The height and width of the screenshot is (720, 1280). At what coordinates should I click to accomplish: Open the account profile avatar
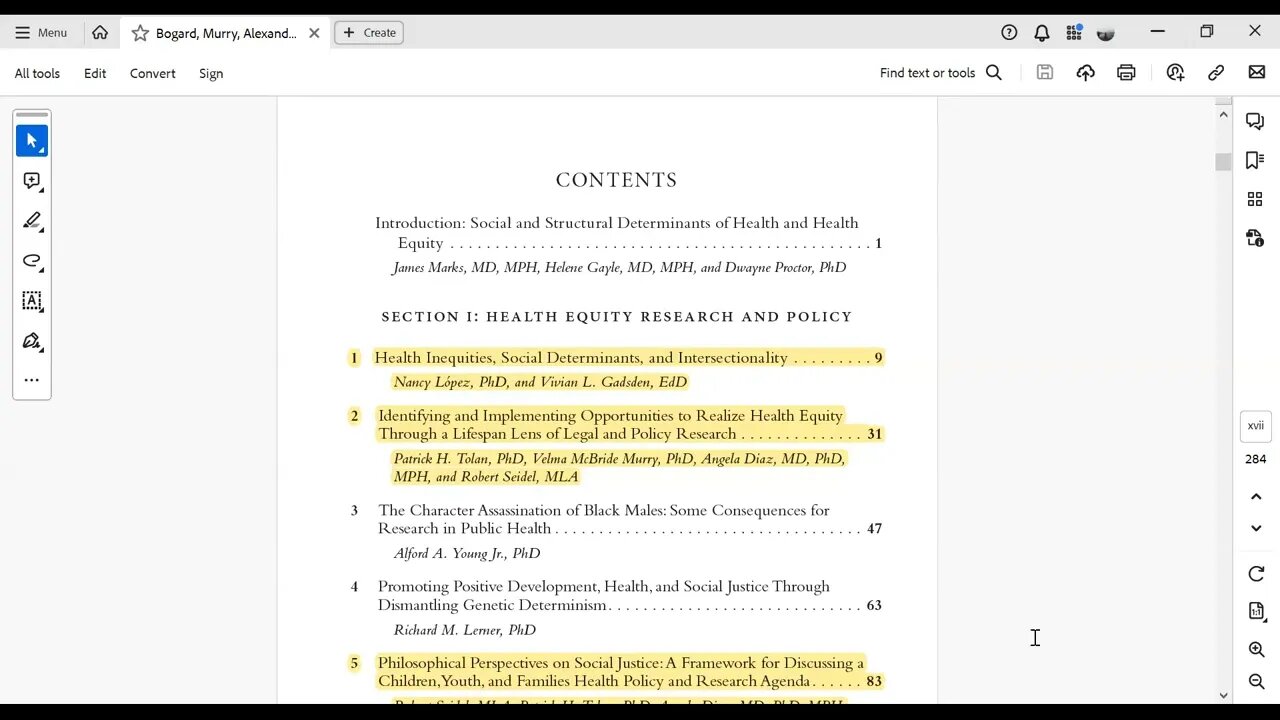pyautogui.click(x=1105, y=33)
